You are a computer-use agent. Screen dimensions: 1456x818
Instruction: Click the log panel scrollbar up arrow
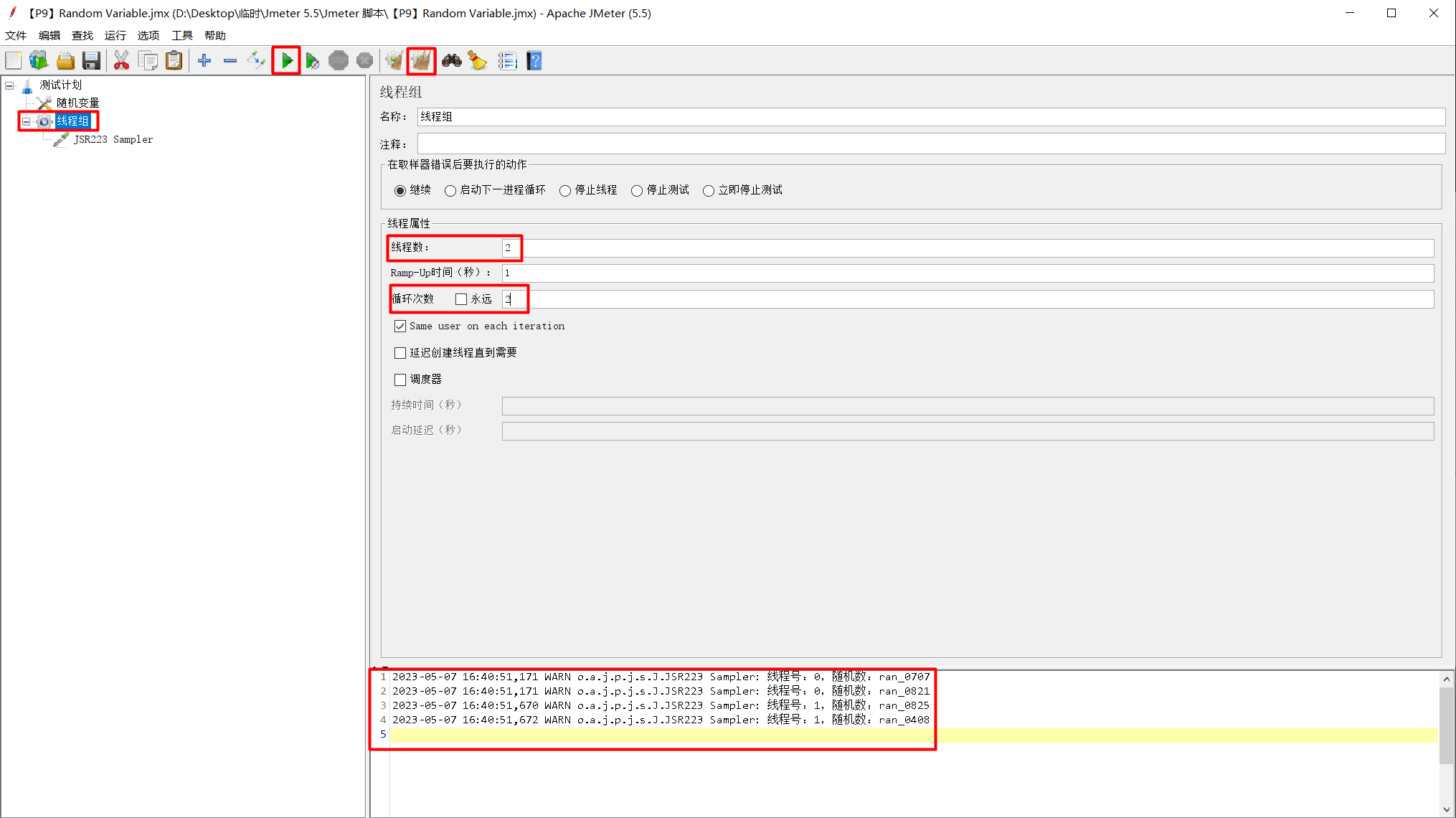click(1446, 679)
